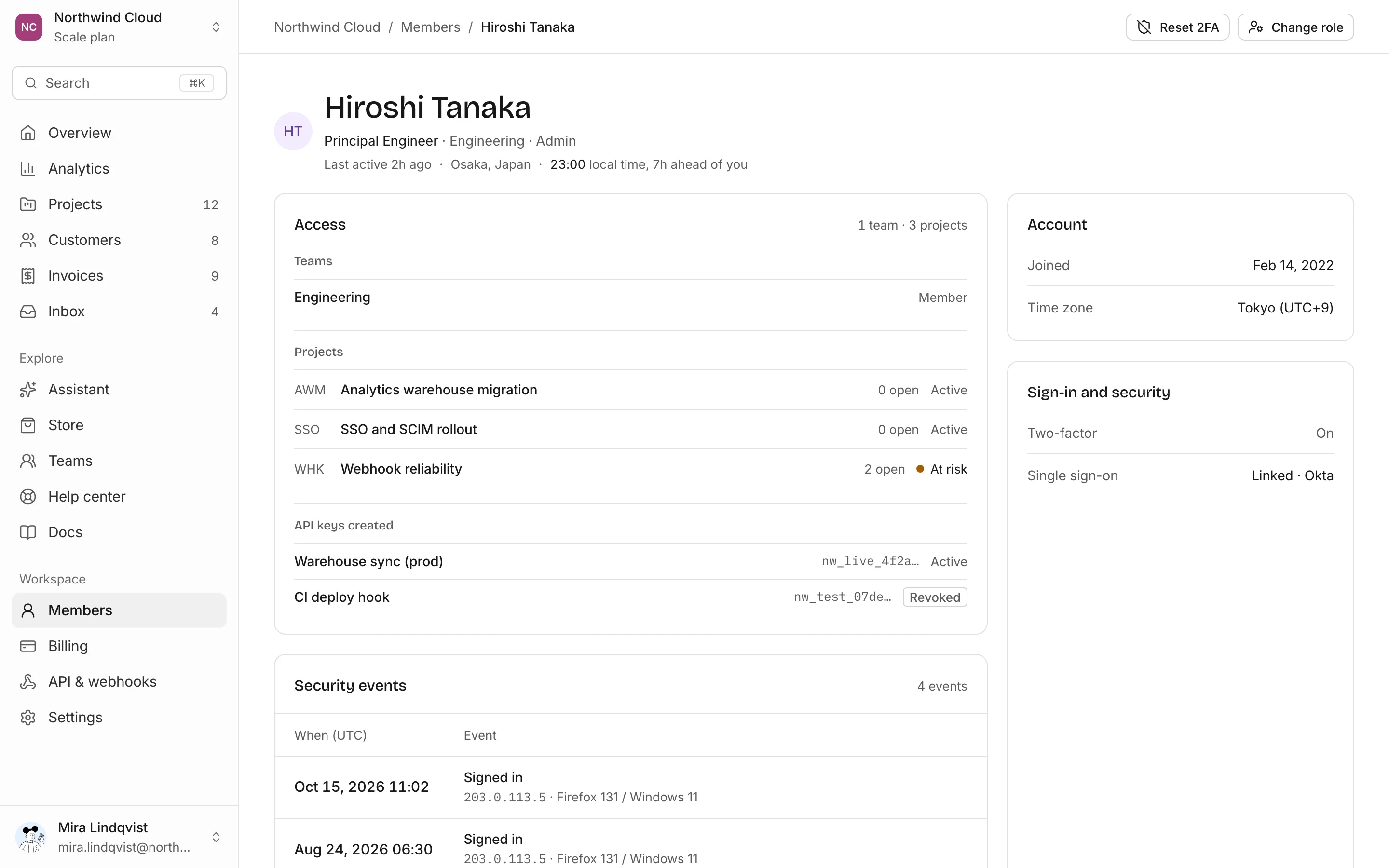
Task: Open the Inbox menu item label
Action: pos(67,311)
